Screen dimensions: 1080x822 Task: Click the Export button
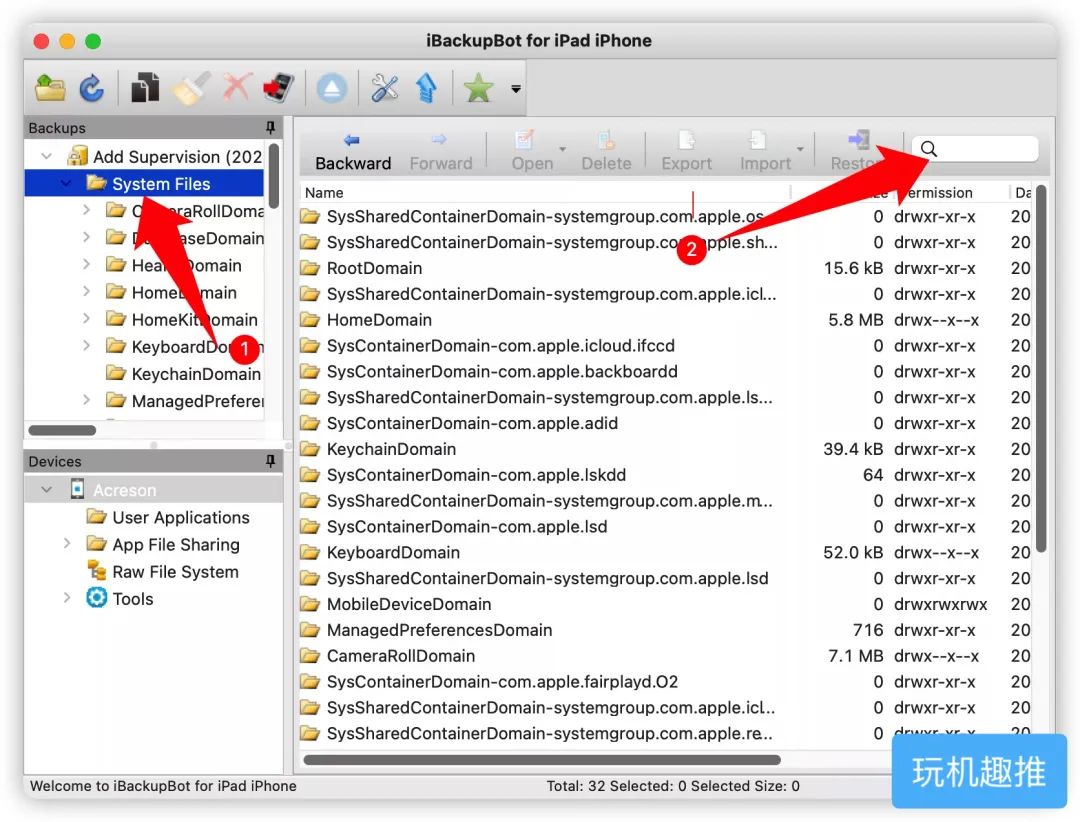pos(686,152)
